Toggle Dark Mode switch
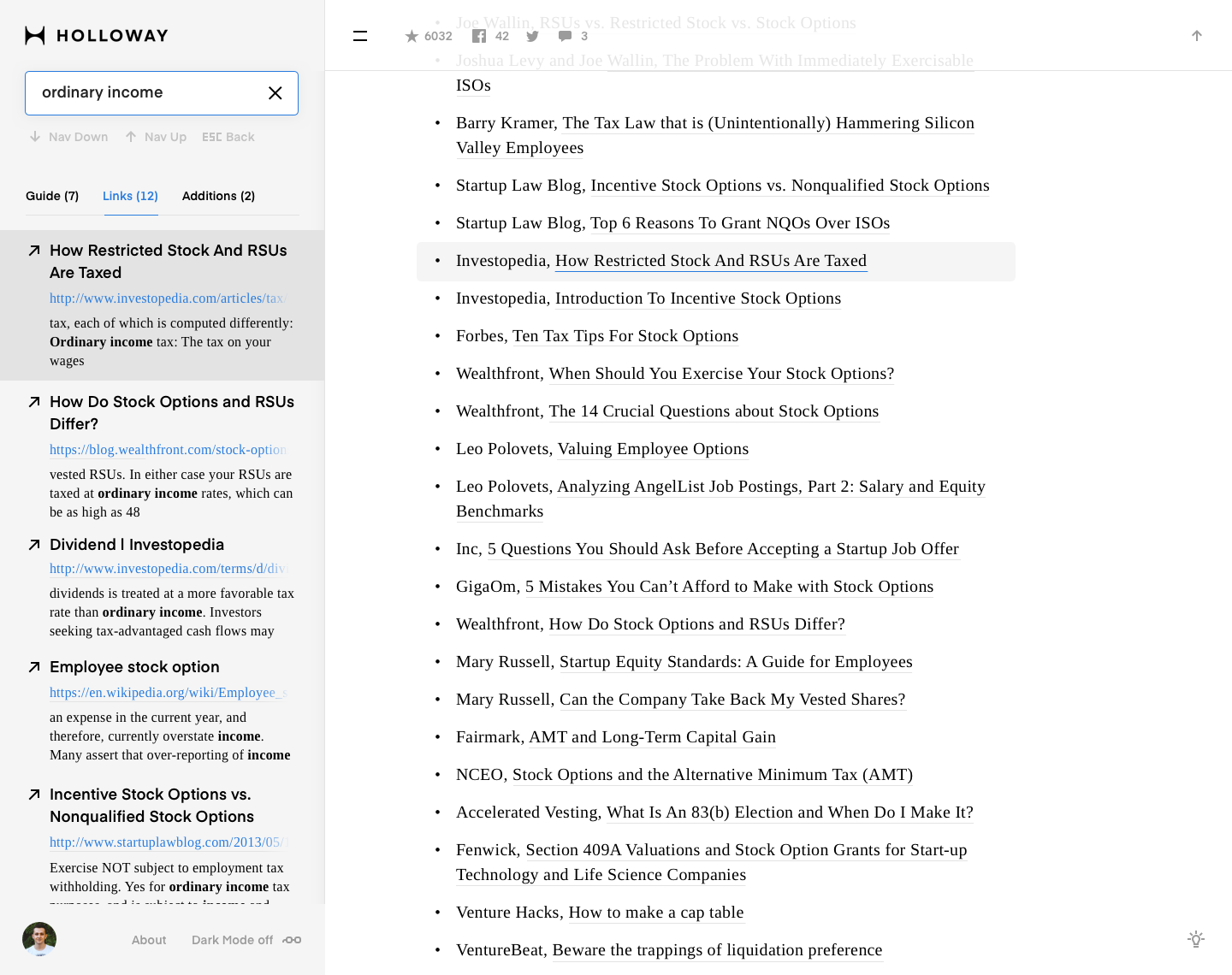 (292, 940)
